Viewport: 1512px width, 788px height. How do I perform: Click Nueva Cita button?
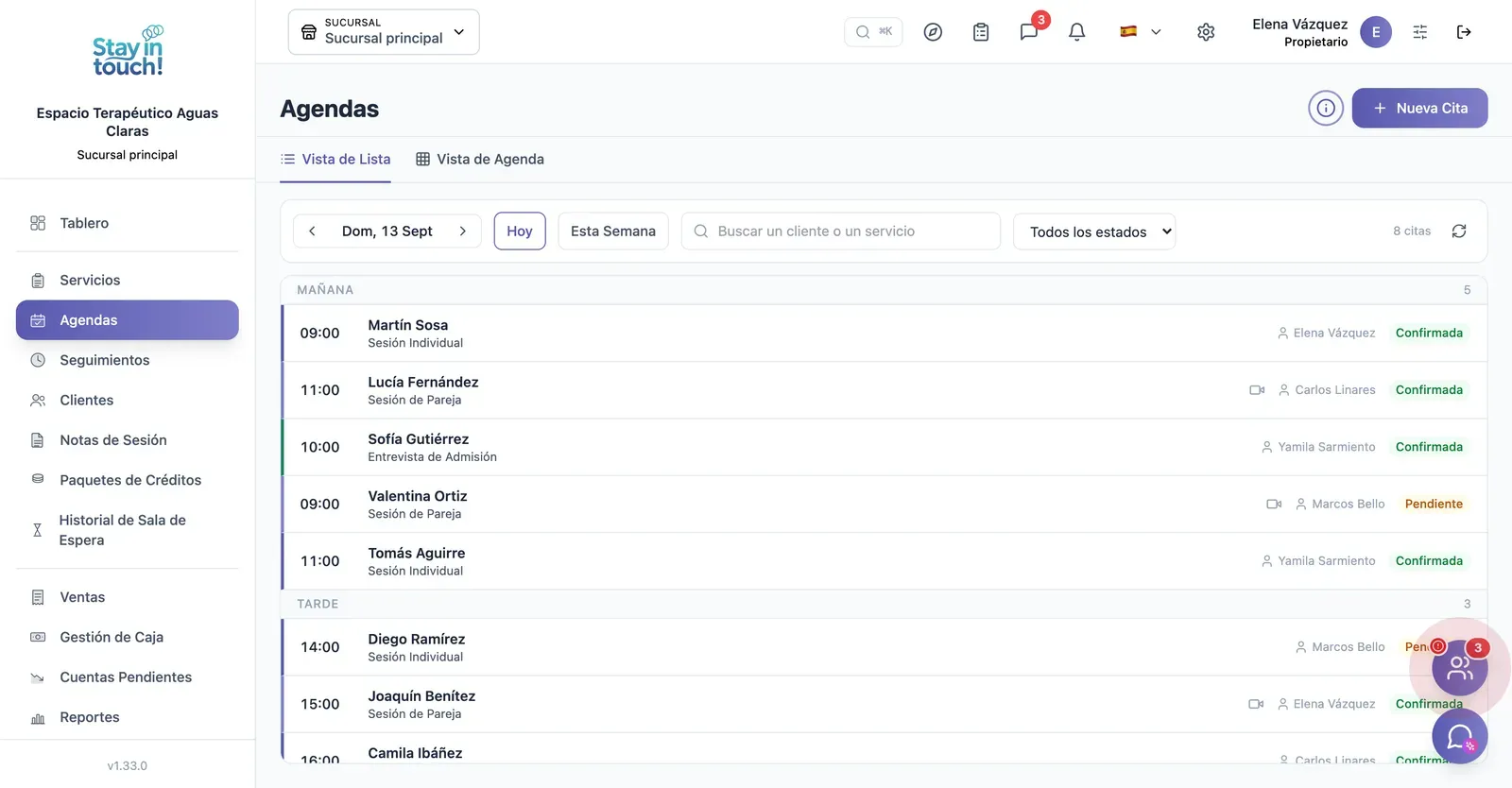coord(1419,108)
